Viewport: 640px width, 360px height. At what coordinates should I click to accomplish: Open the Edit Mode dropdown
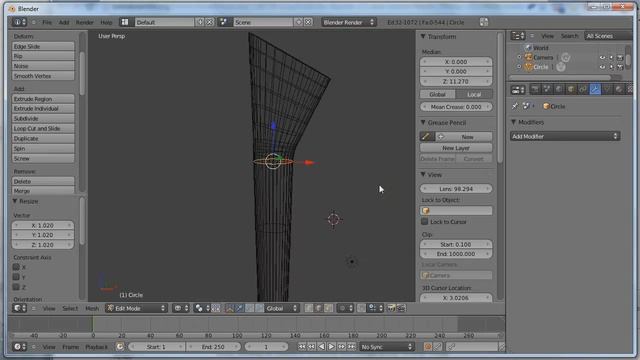click(136, 308)
